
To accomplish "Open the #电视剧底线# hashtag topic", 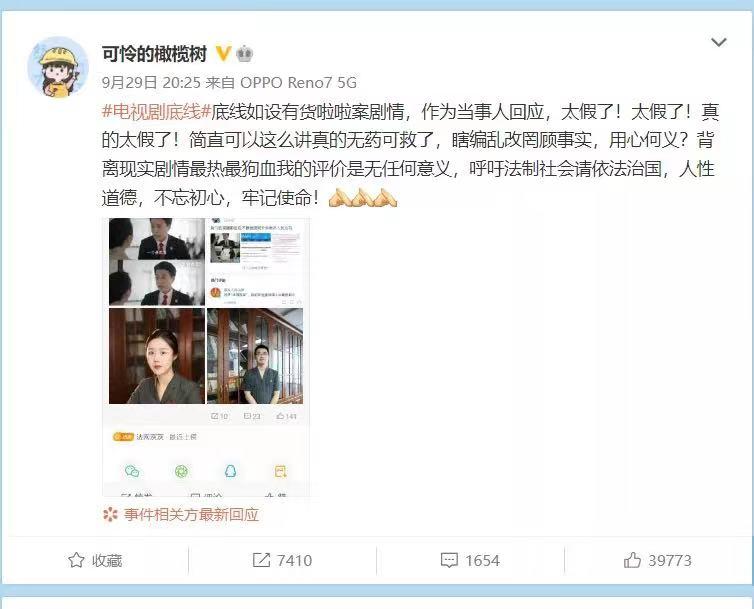I will (156, 112).
